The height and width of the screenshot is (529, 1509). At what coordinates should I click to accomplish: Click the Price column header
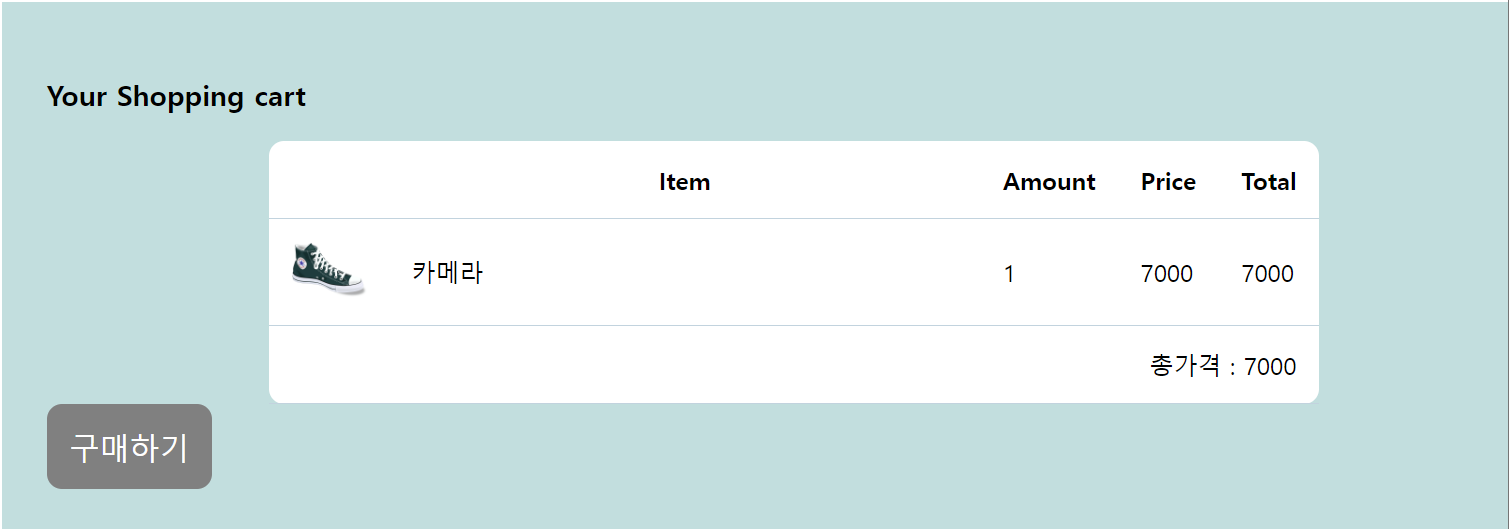1168,182
